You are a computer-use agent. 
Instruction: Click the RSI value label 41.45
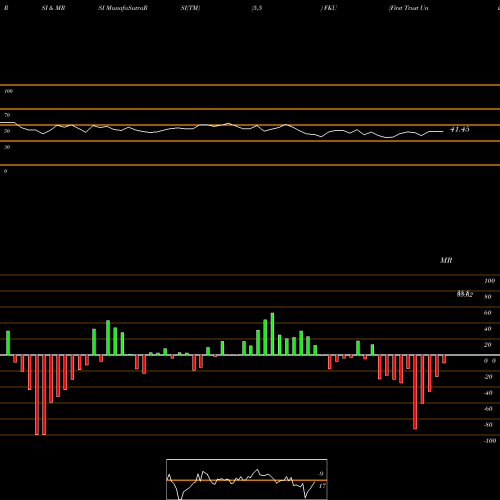tap(460, 129)
